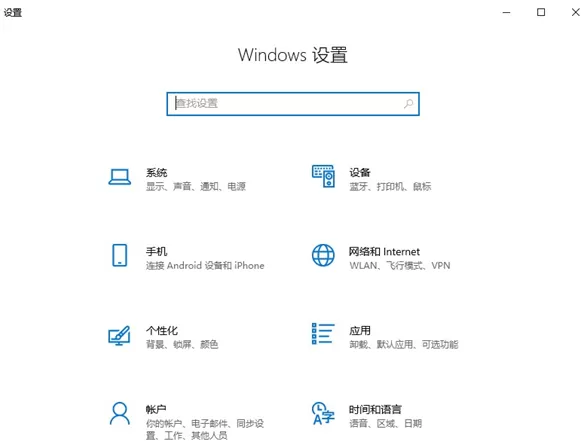Open the Time and Language icon
The width and height of the screenshot is (584, 448).
(x=323, y=413)
